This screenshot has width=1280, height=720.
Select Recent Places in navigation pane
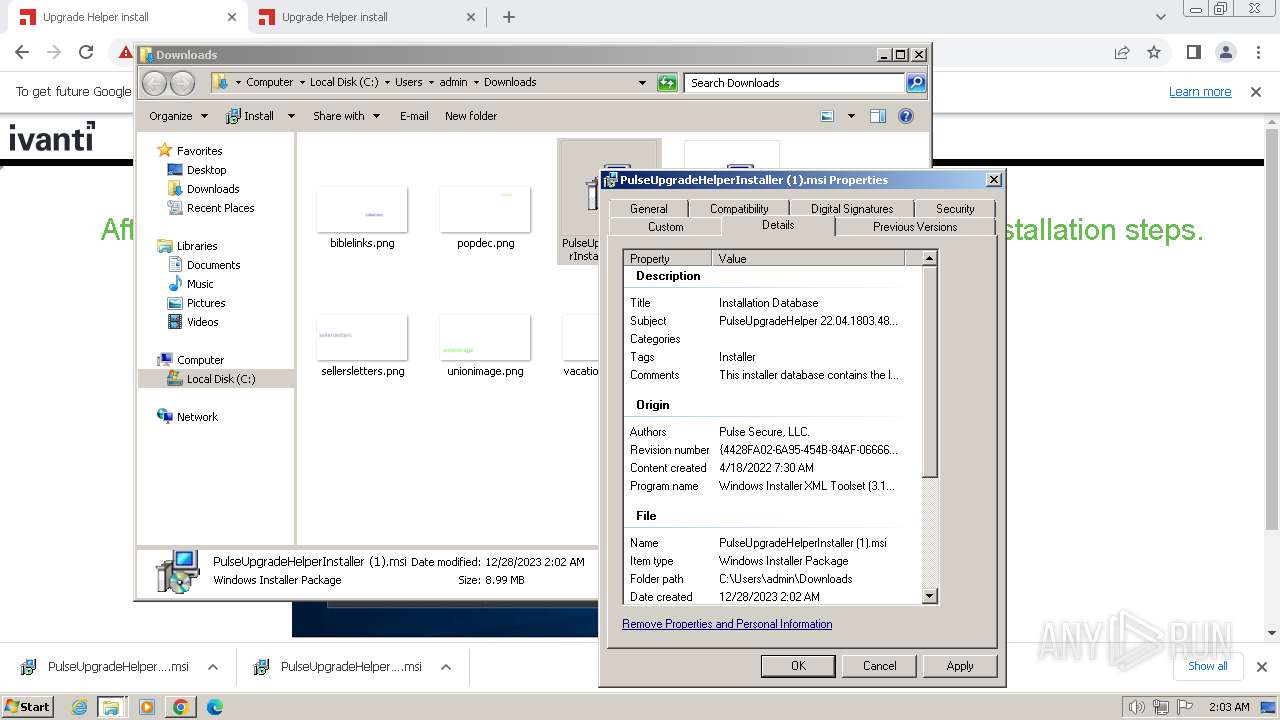click(x=220, y=208)
